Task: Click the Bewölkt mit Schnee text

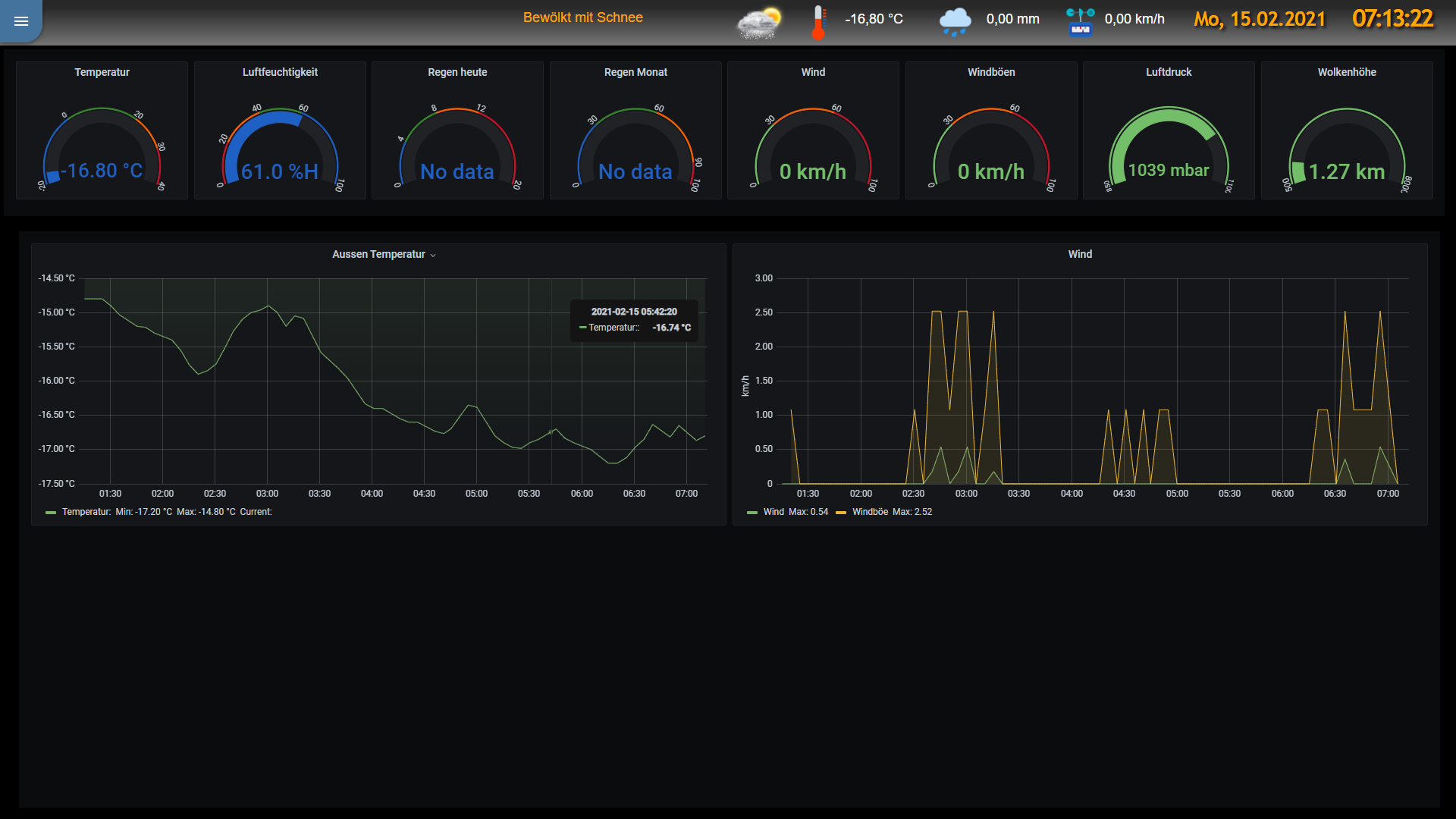Action: [582, 17]
